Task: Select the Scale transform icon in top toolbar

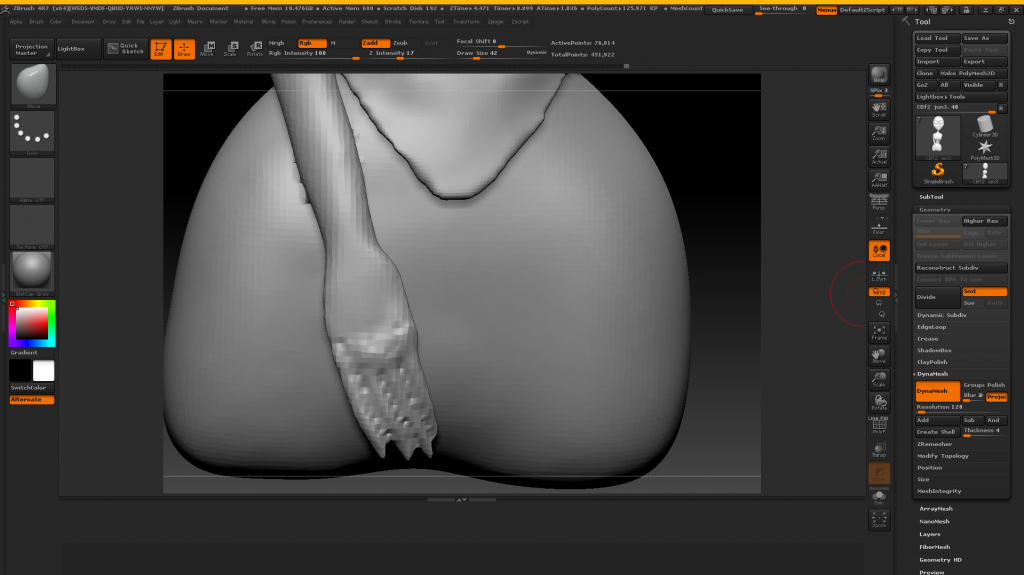Action: [231, 49]
